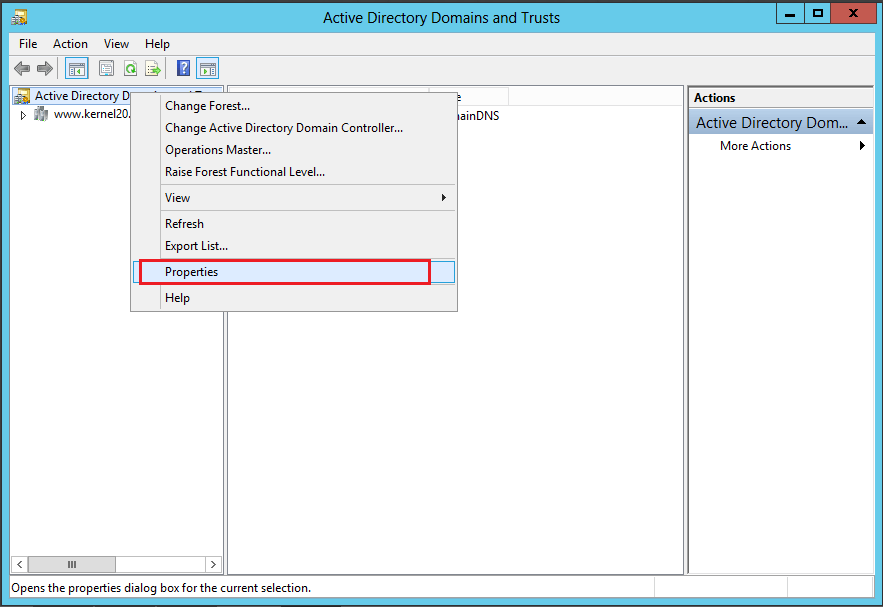Click the Forward arrow toolbar icon
The image size is (883, 607).
pos(44,69)
